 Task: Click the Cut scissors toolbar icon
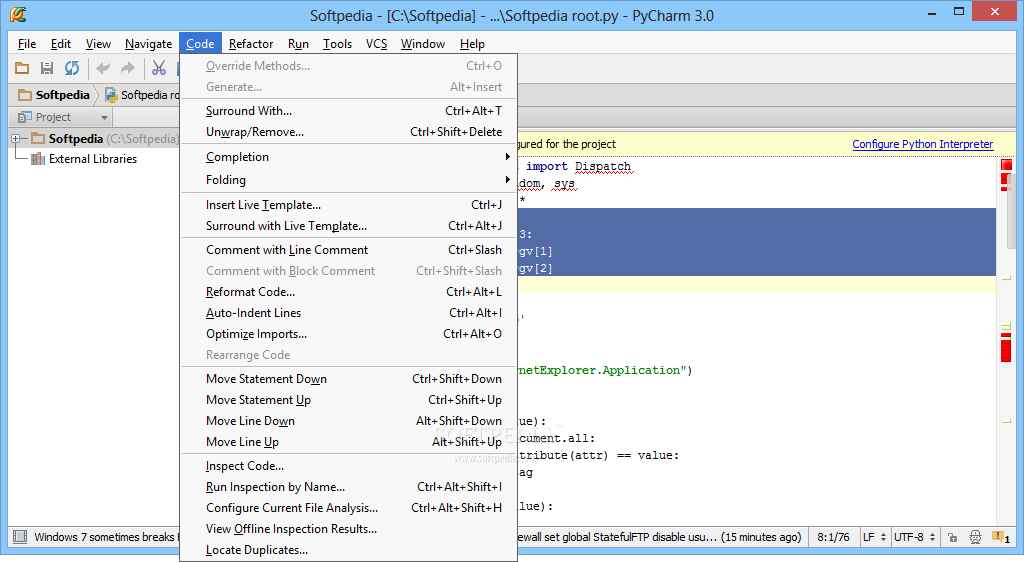[x=159, y=68]
